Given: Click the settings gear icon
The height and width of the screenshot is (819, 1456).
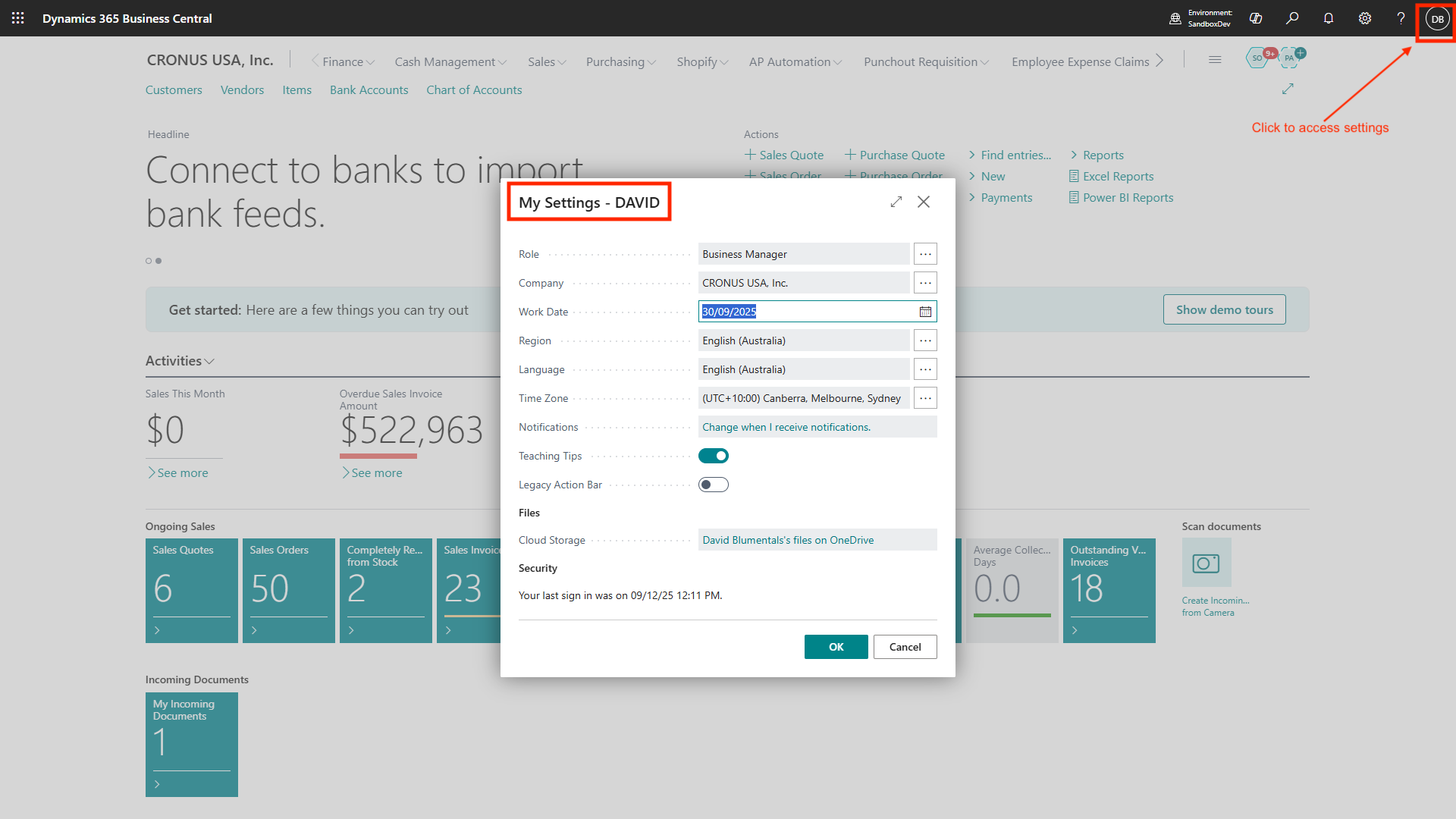Looking at the screenshot, I should (1365, 18).
